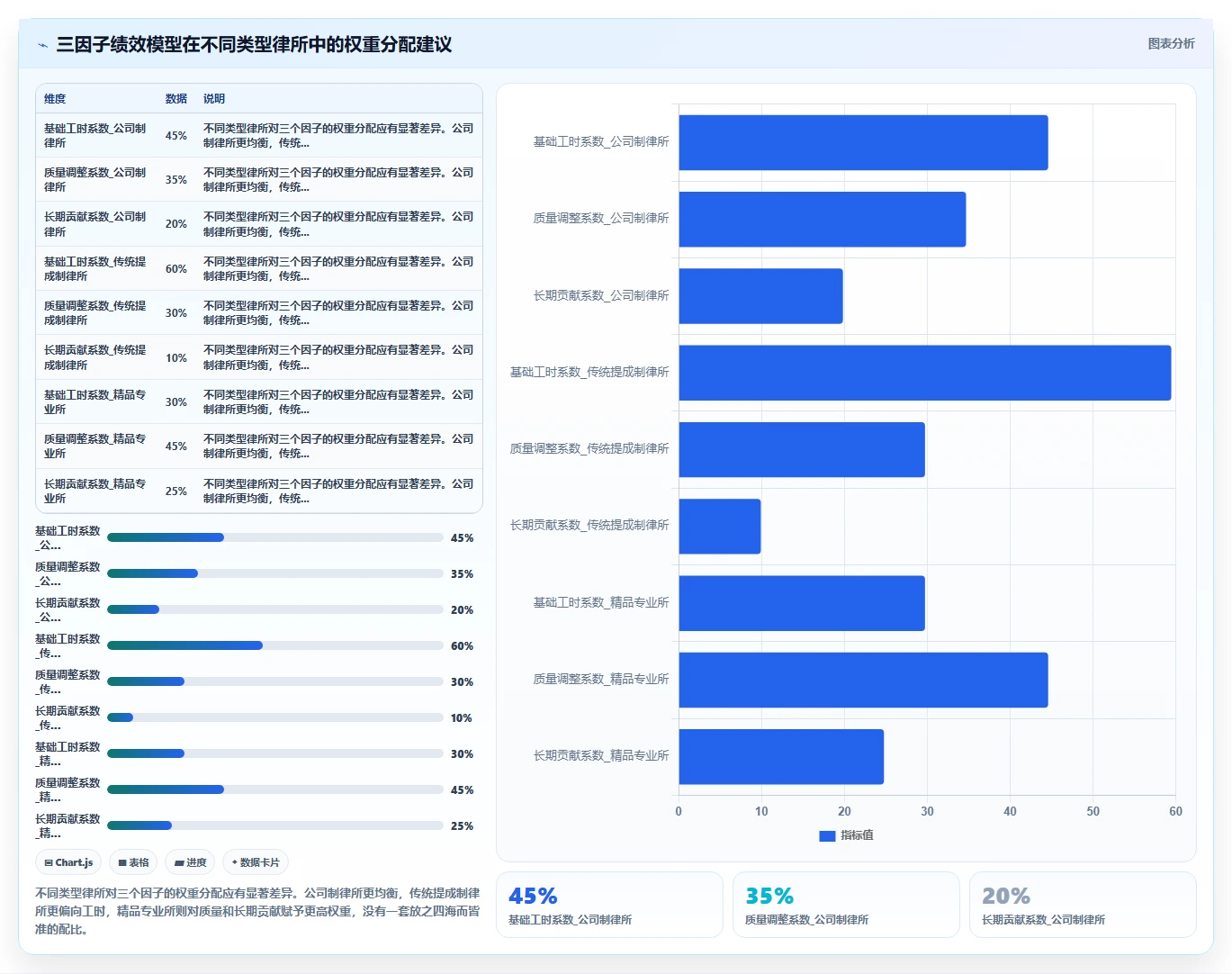
Task: Open the 20% 长期贡献系数_公司制律所 stat card
Action: (1083, 905)
